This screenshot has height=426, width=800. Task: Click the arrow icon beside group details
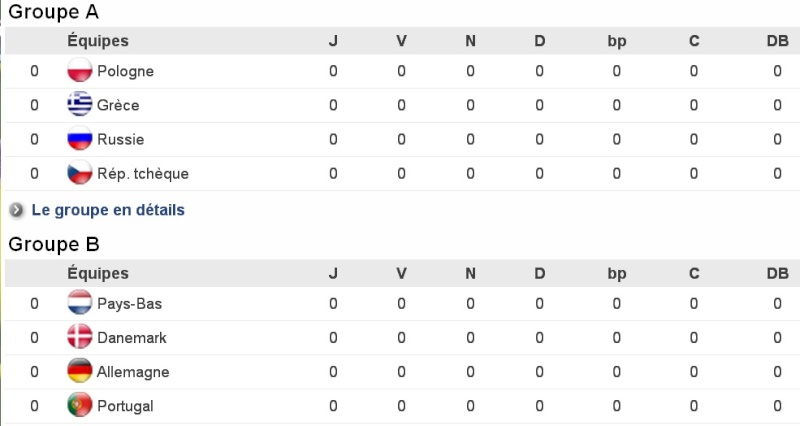17,210
